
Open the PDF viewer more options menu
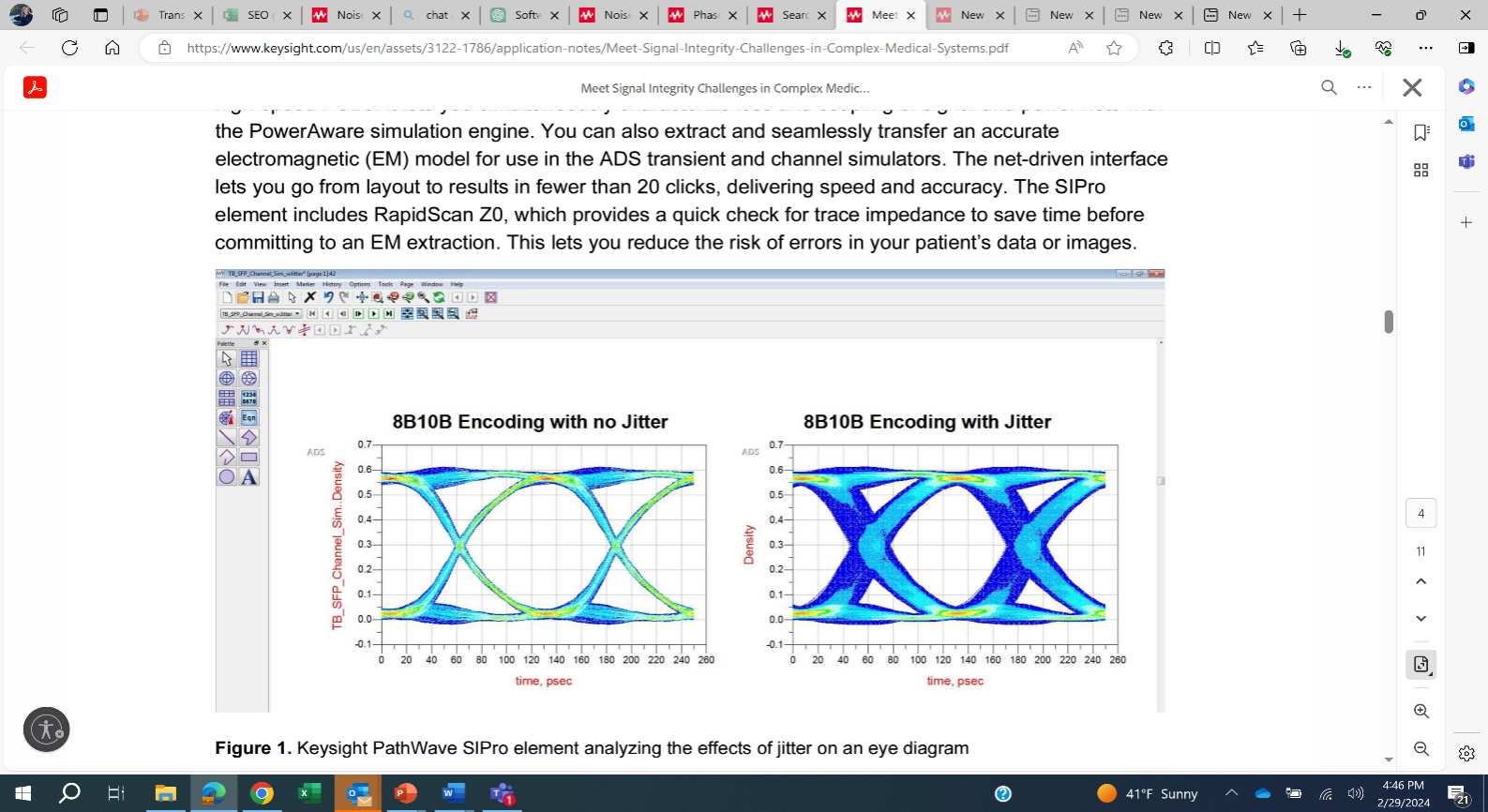(1364, 87)
